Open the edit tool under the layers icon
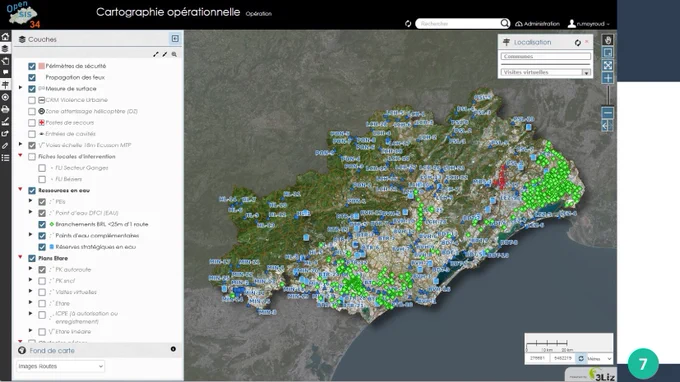The image size is (680, 382). pos(5,61)
